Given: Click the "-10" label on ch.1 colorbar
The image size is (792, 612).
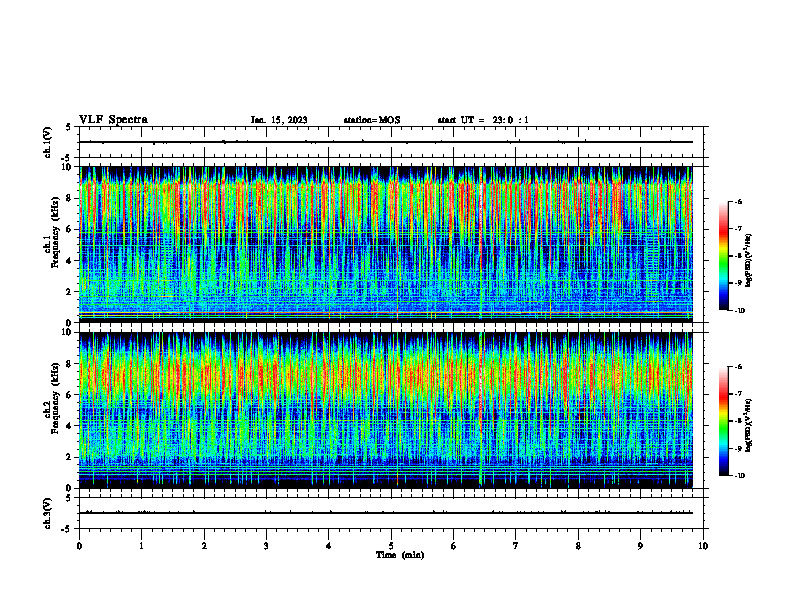Looking at the screenshot, I should click(740, 311).
